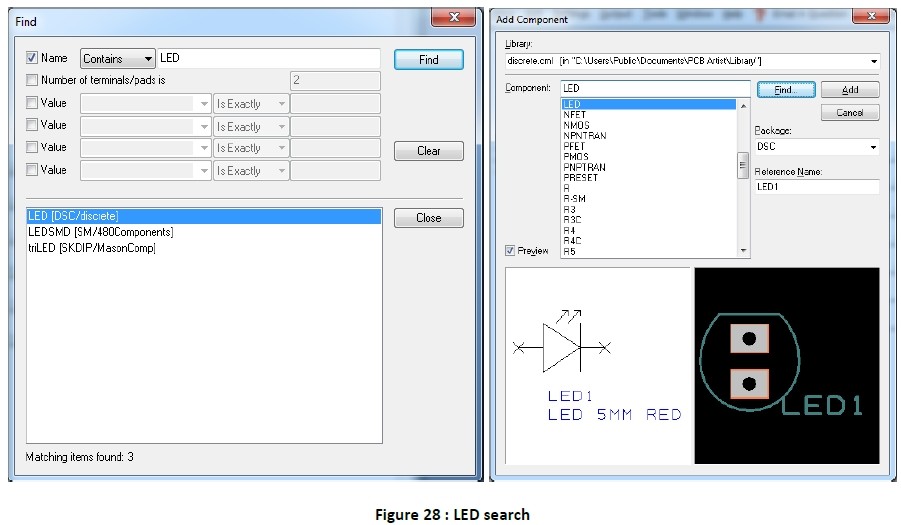Select LED [DSC/discrete] search result

[75, 216]
